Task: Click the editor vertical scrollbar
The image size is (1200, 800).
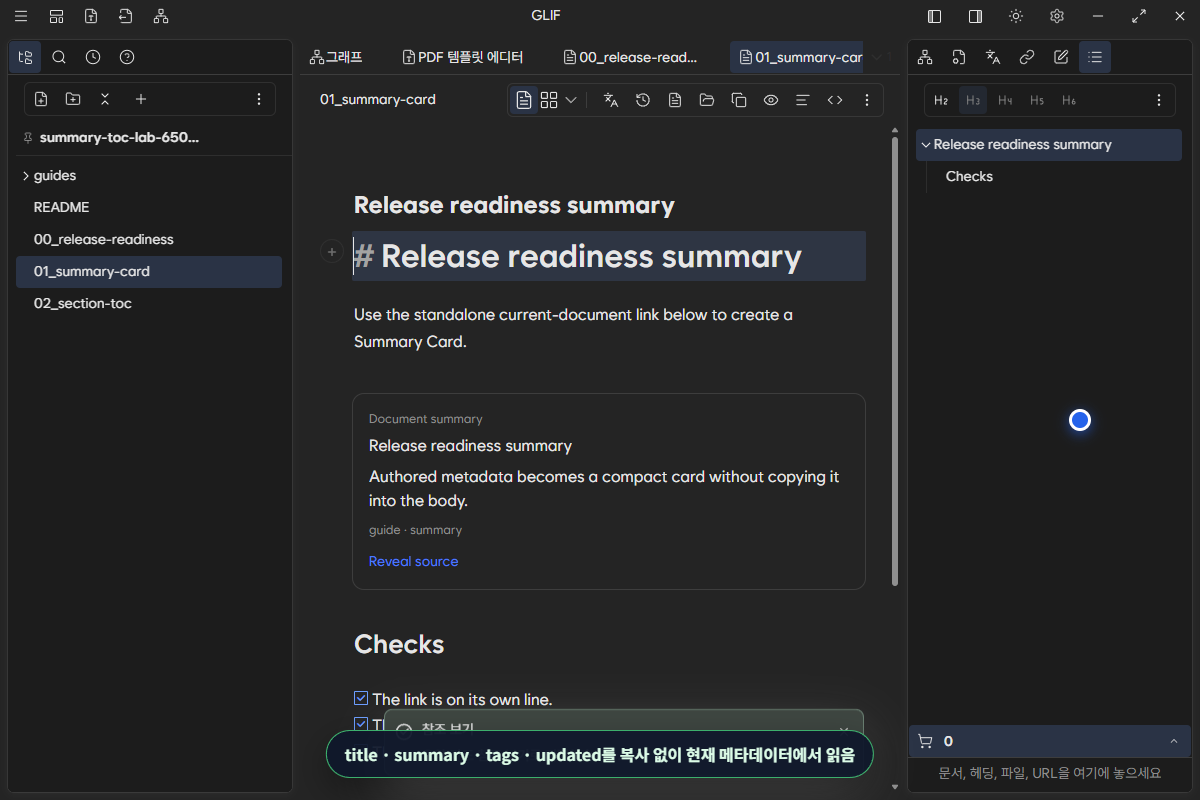Action: tap(894, 360)
